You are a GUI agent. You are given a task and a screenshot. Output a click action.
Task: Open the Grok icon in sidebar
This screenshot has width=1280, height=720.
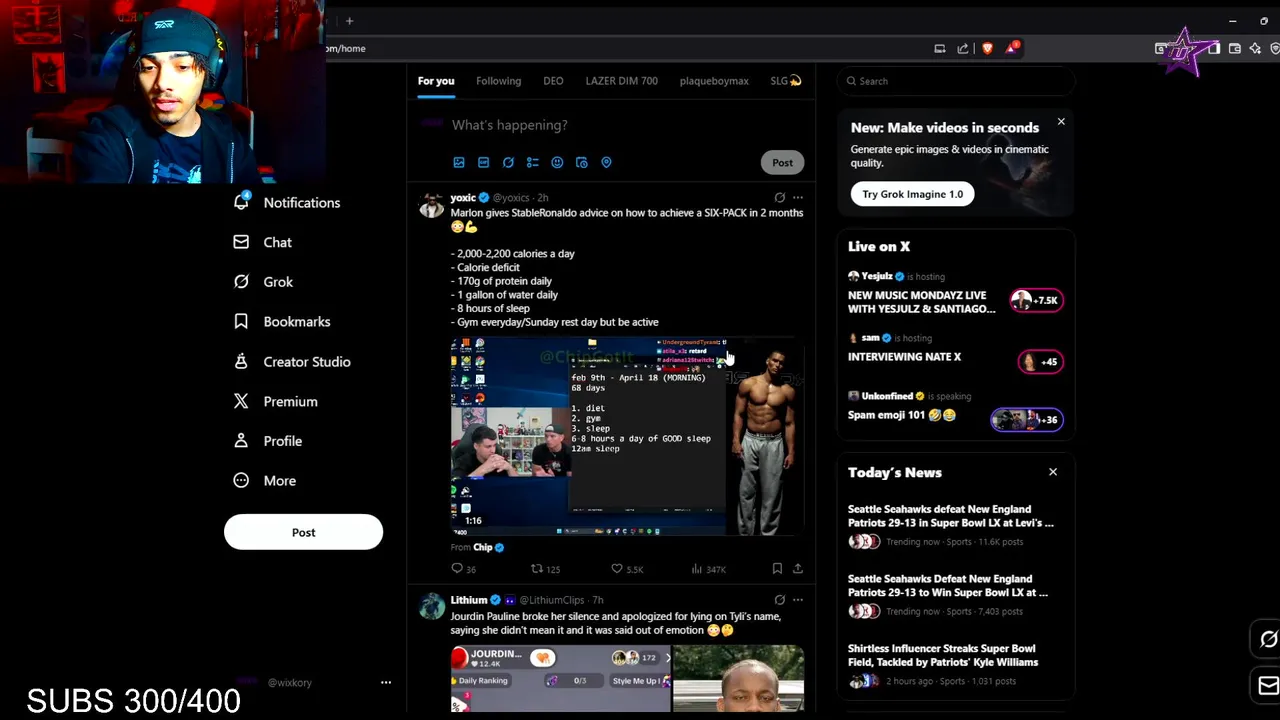coord(241,282)
